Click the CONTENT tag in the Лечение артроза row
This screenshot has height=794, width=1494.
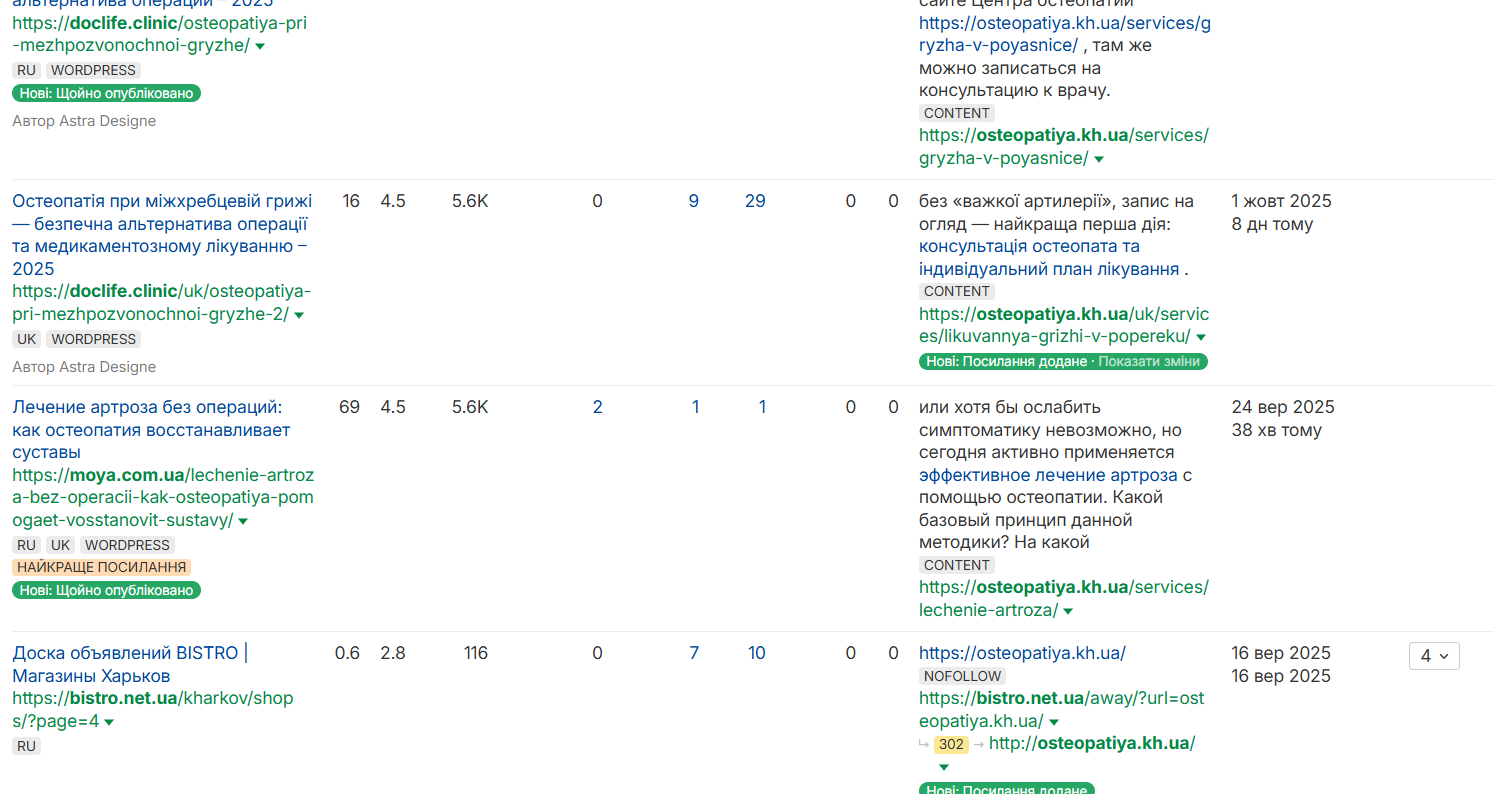coord(957,565)
